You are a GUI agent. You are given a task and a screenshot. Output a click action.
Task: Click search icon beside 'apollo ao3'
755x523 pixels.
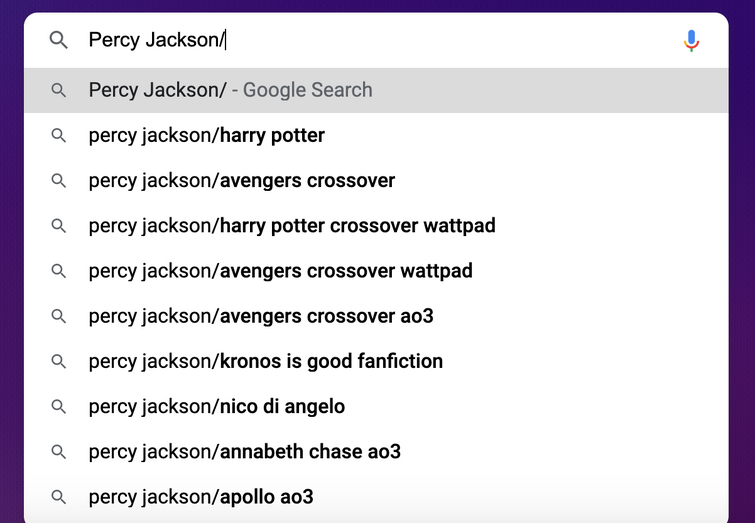[x=59, y=497]
